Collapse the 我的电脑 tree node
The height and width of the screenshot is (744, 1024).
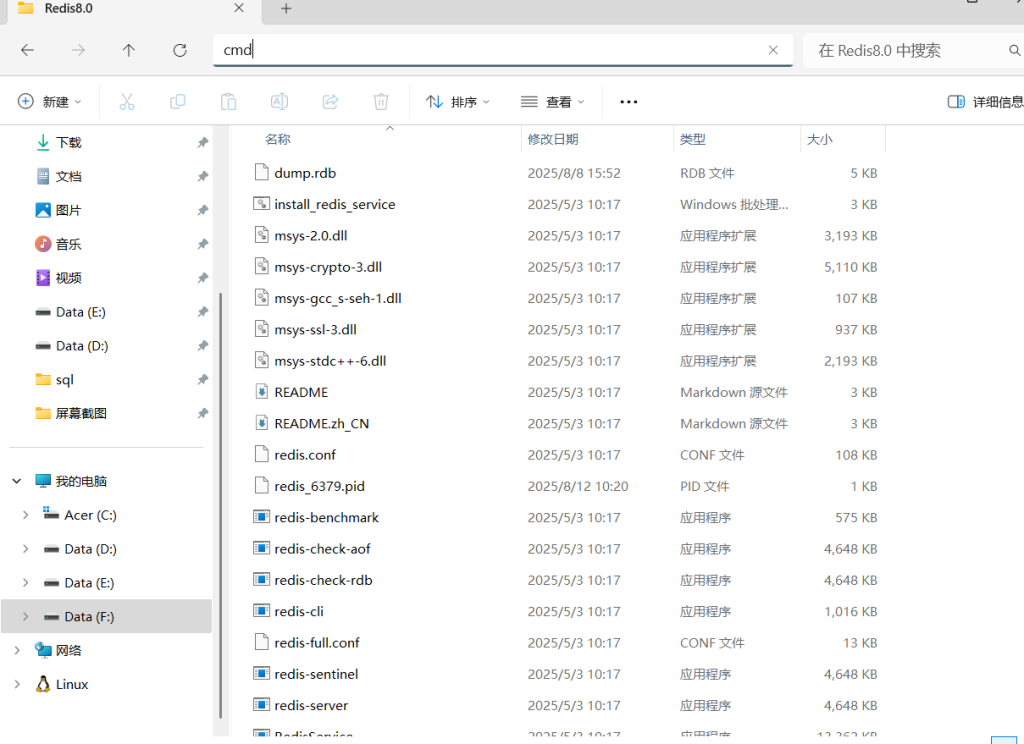coord(17,481)
